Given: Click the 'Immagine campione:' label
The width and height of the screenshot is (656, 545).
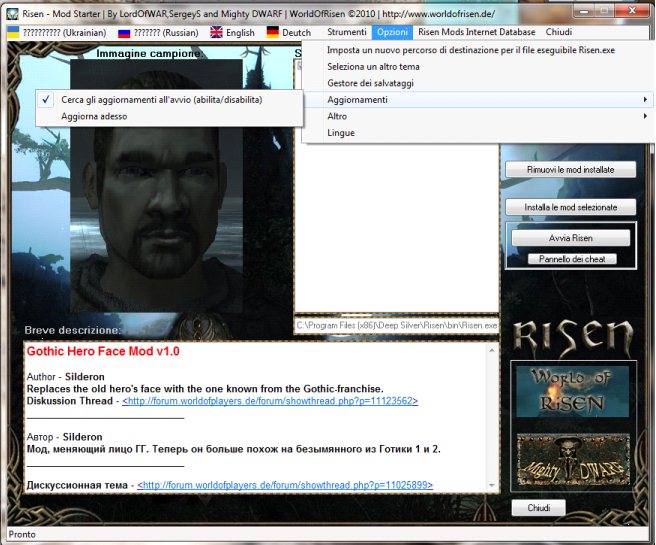Looking at the screenshot, I should (x=149, y=54).
